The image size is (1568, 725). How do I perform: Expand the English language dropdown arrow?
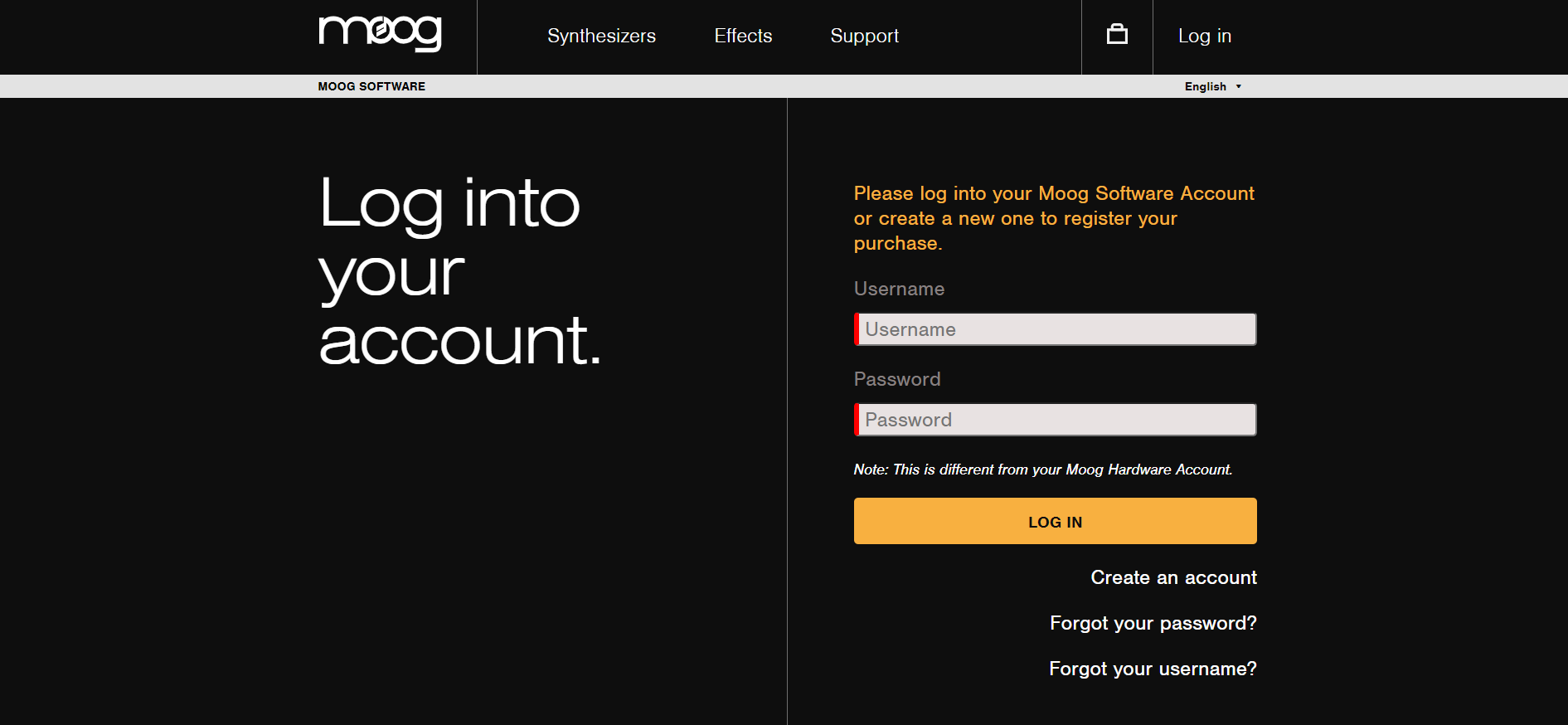pos(1239,86)
